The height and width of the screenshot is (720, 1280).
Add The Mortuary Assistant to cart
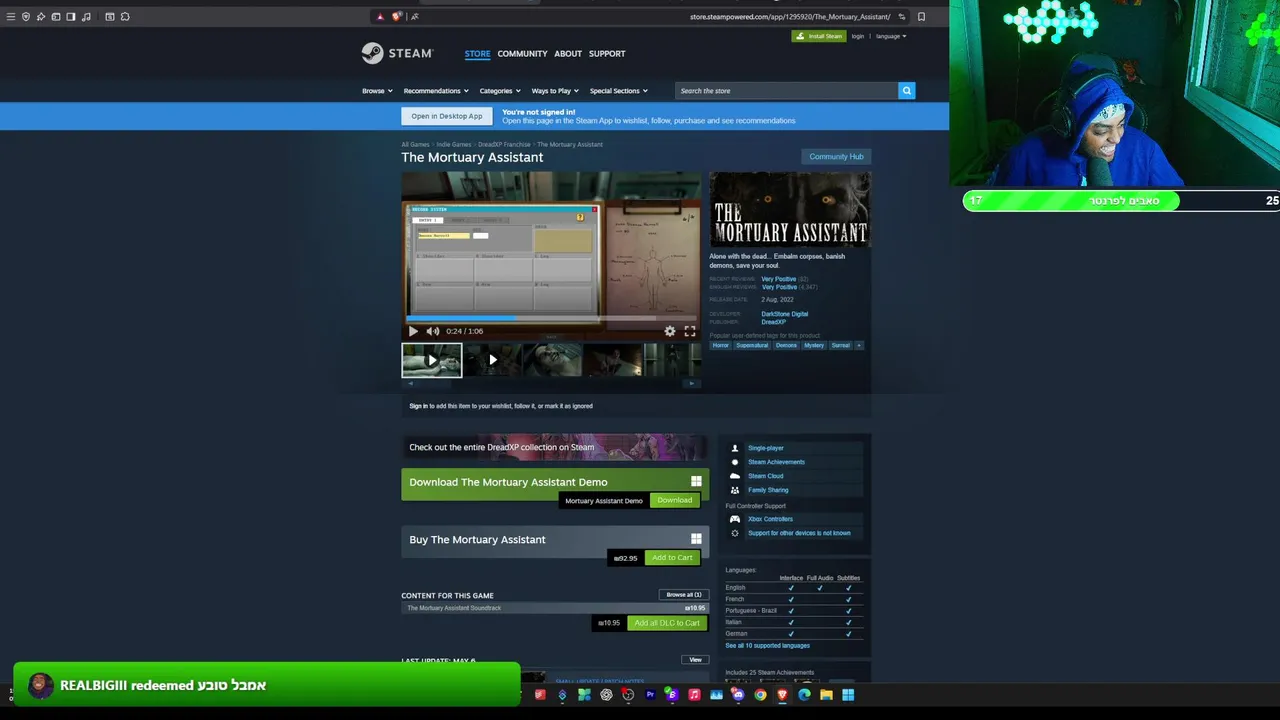tap(672, 558)
